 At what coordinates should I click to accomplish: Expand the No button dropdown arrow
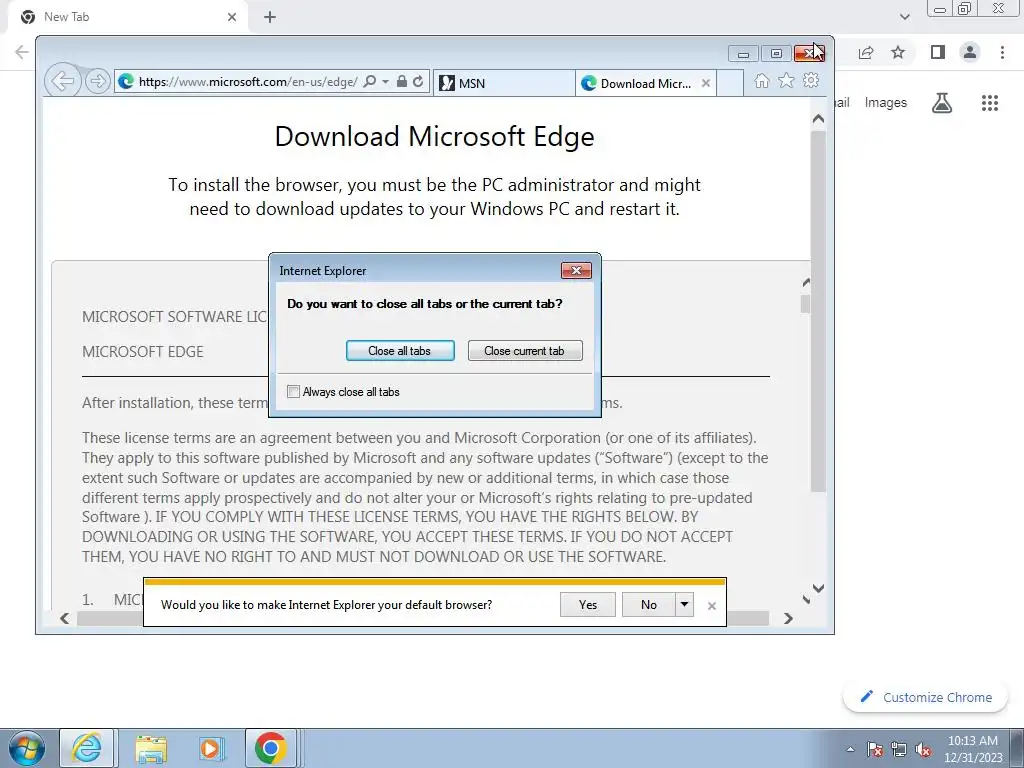[684, 605]
